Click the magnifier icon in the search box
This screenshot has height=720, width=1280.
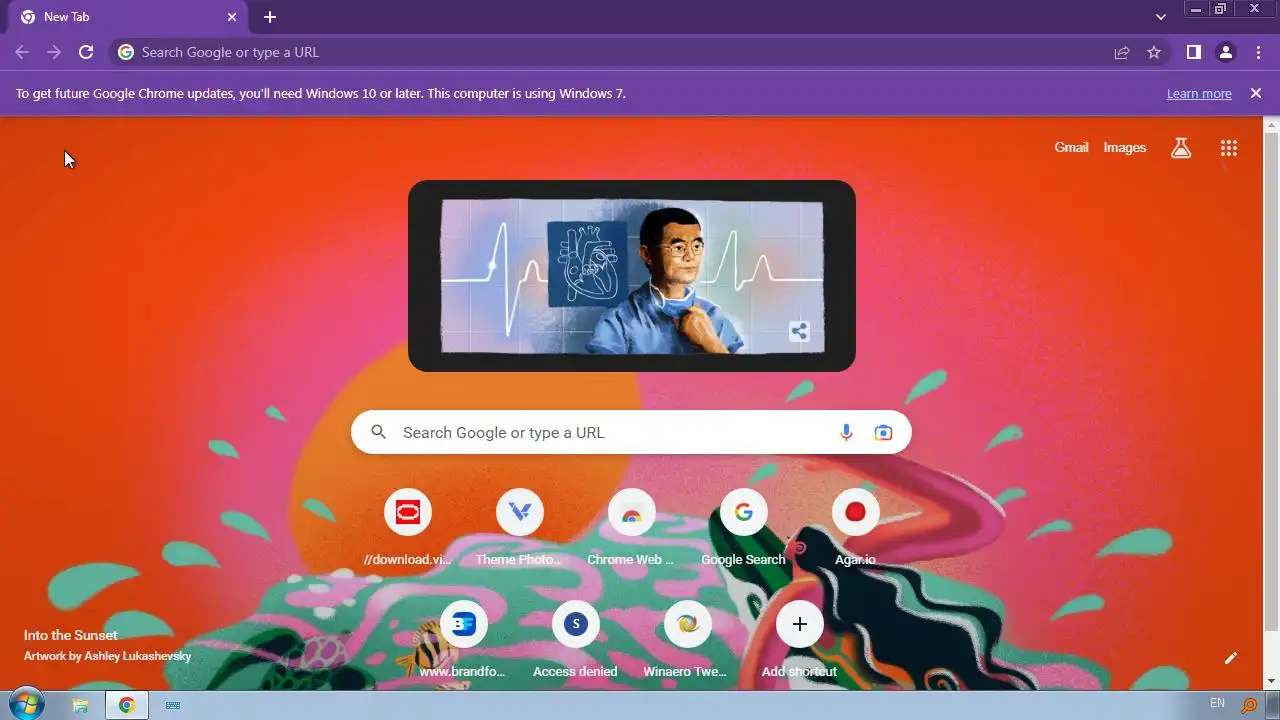click(378, 432)
